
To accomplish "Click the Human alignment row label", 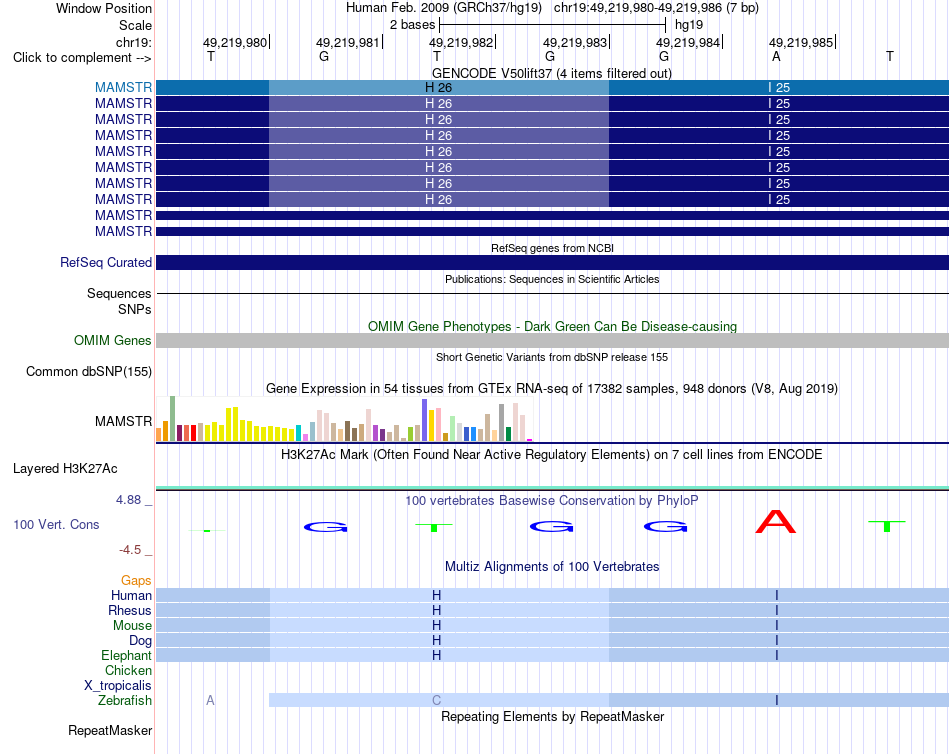I will 131,595.
